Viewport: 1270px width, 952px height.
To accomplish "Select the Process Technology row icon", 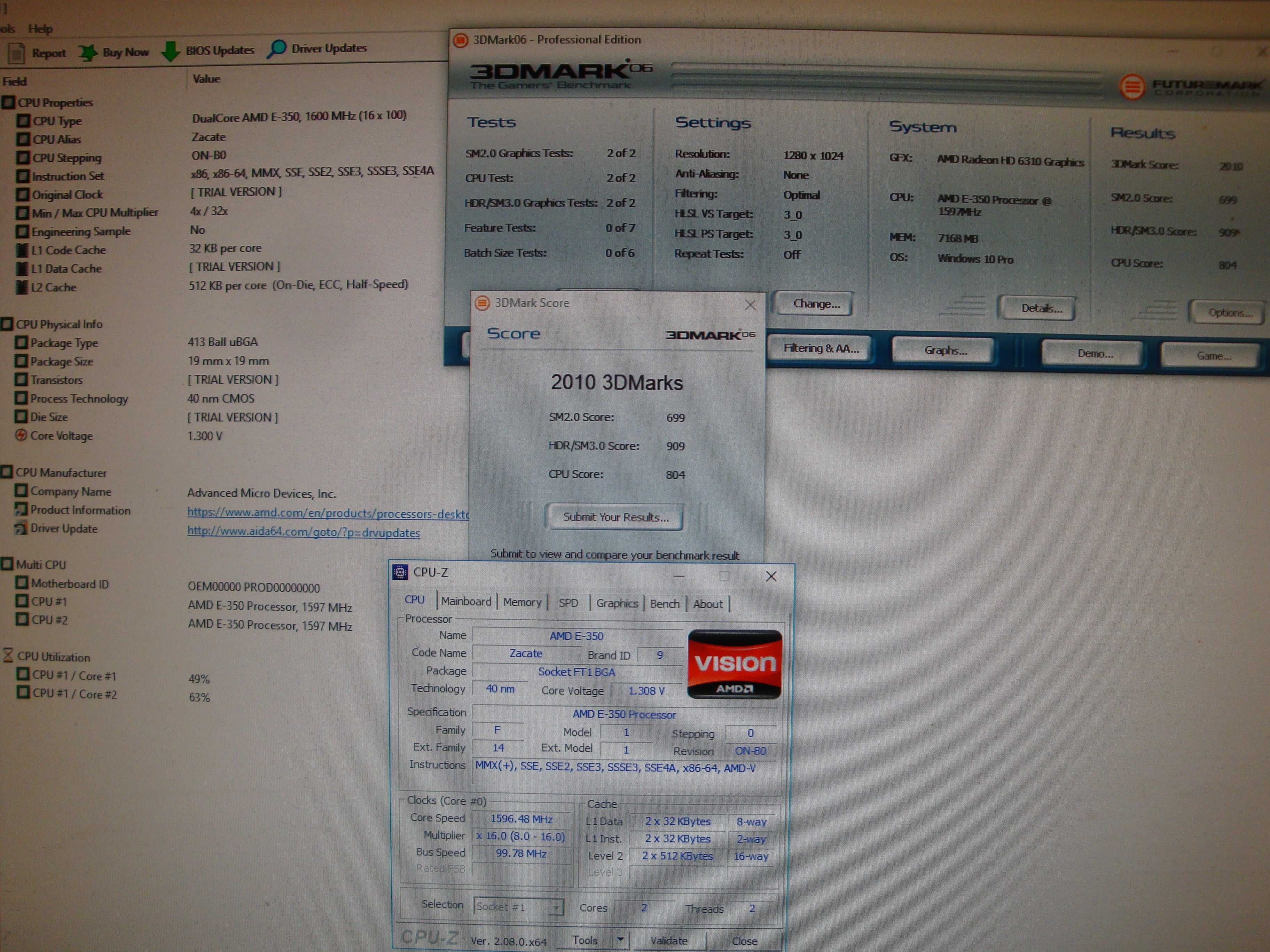I will tap(21, 398).
